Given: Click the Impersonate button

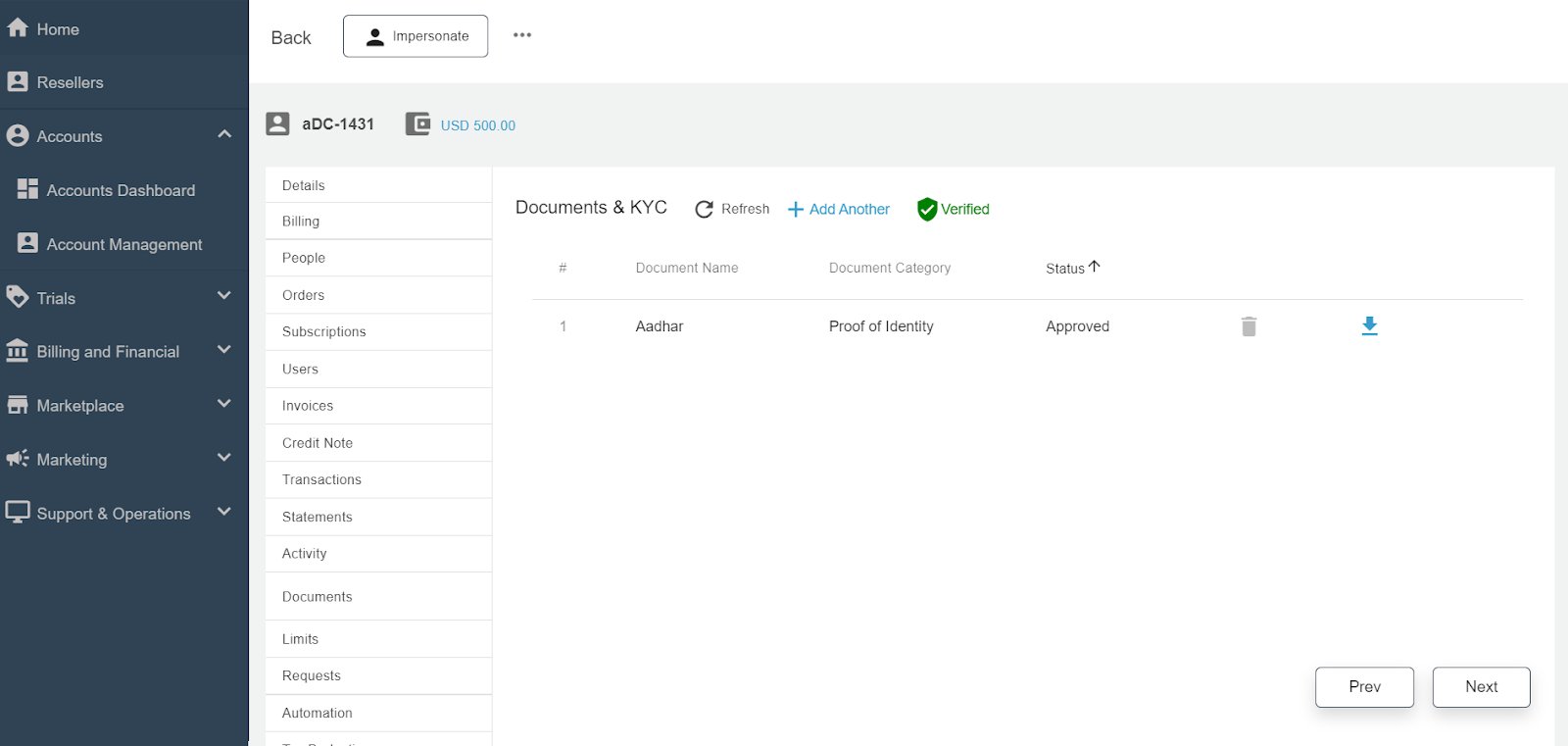Looking at the screenshot, I should pos(416,36).
